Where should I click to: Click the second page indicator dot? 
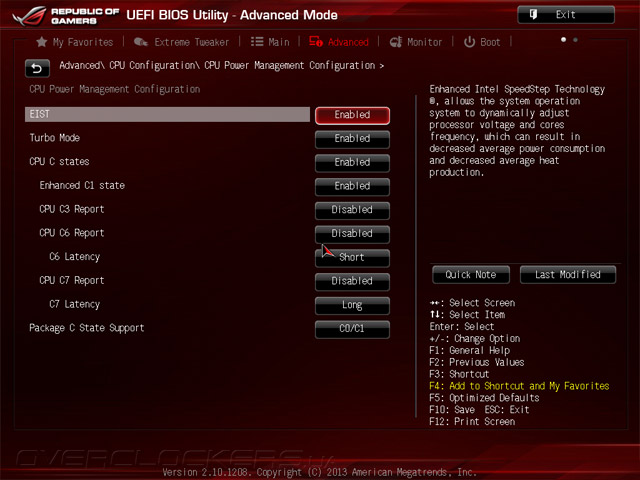pyautogui.click(x=576, y=40)
